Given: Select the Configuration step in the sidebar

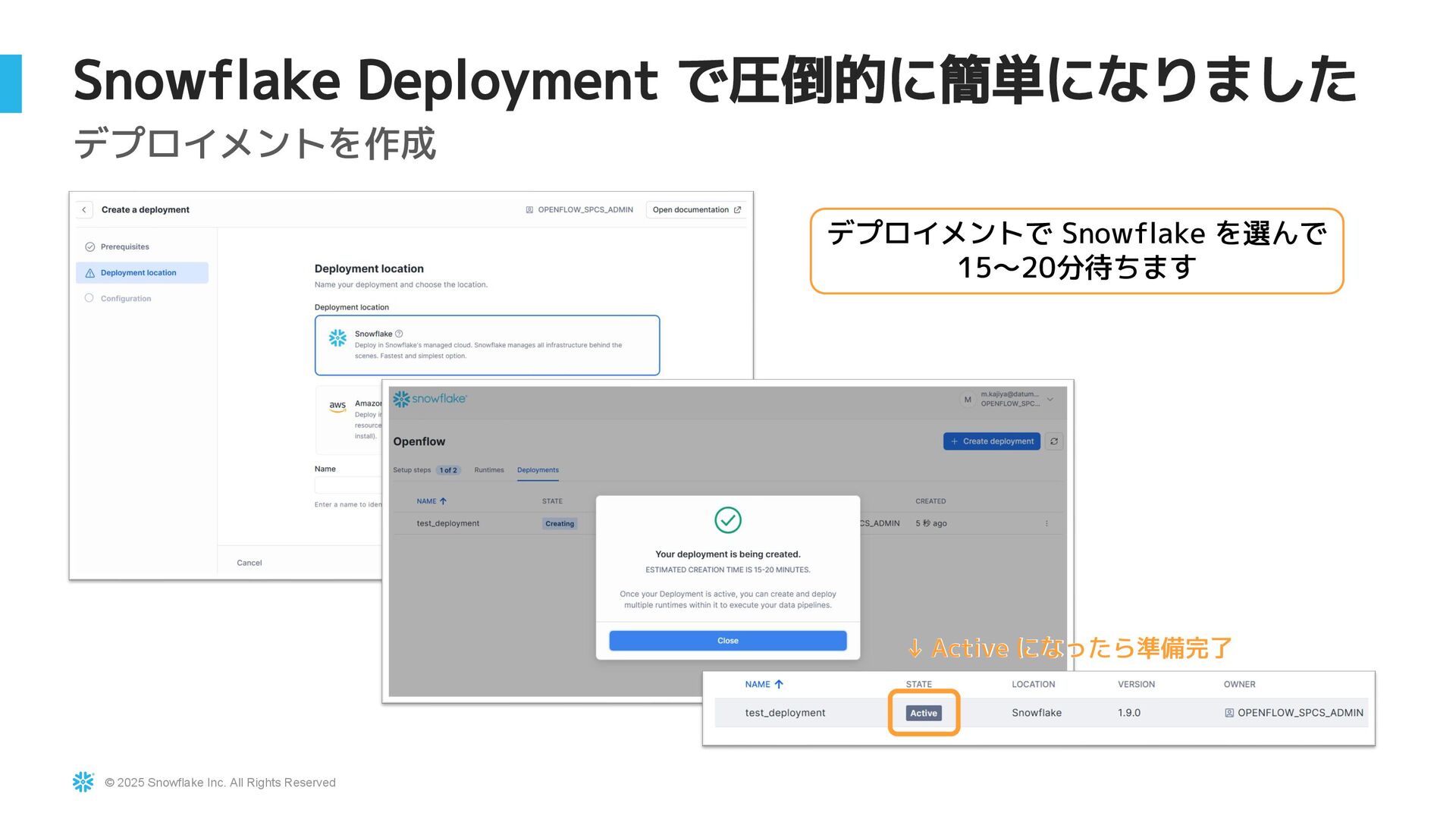Looking at the screenshot, I should click(125, 299).
